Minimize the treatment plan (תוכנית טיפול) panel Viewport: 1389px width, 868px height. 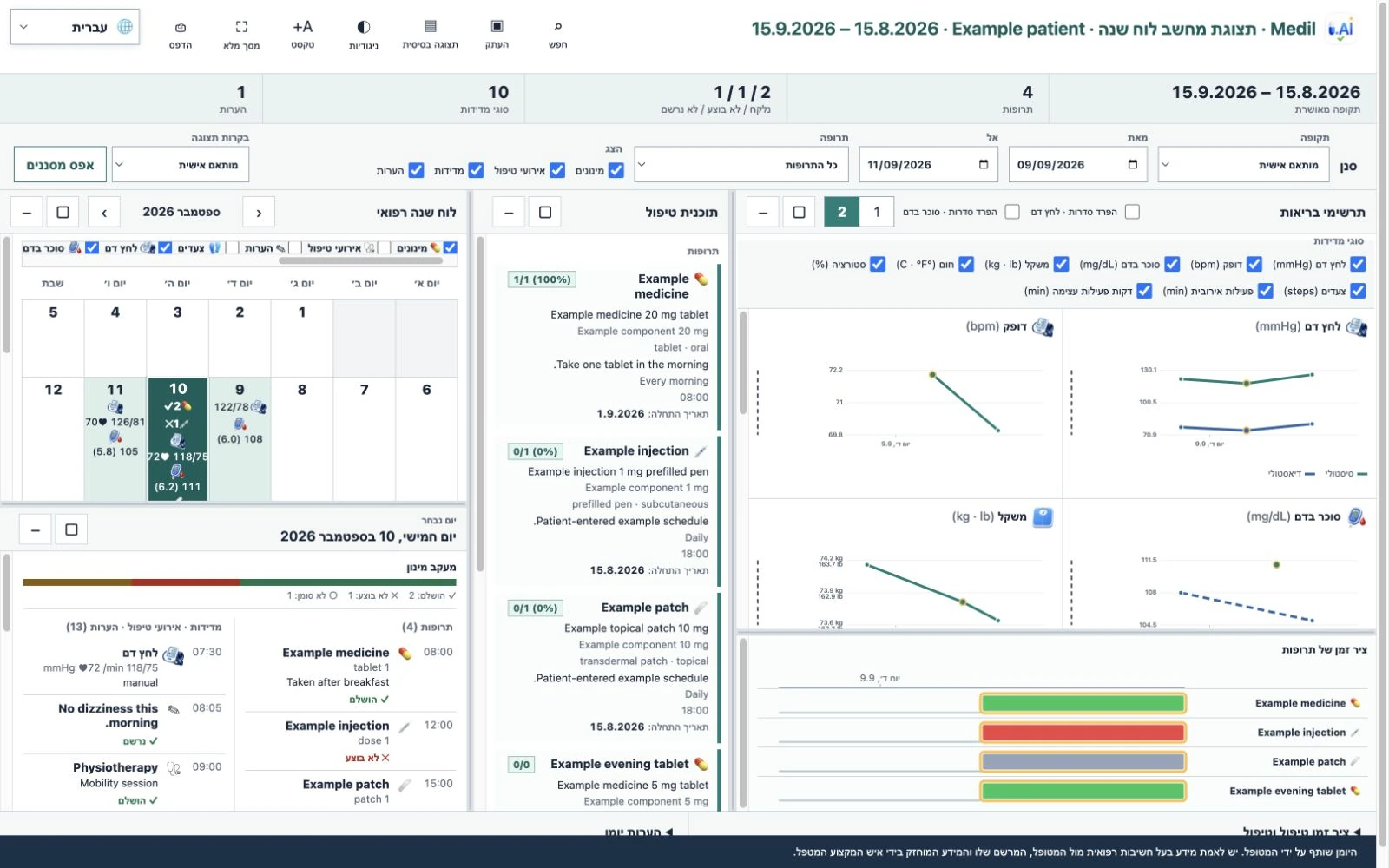509,212
